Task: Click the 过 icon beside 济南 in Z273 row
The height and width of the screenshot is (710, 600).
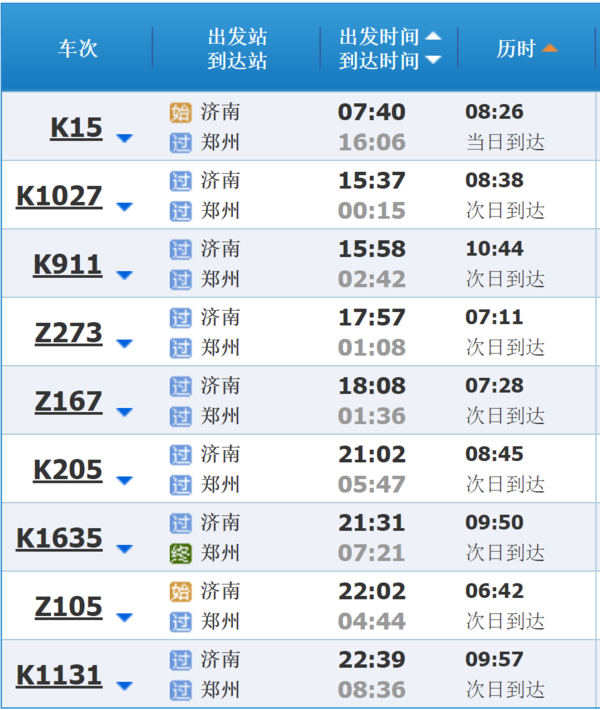Action: tap(180, 318)
